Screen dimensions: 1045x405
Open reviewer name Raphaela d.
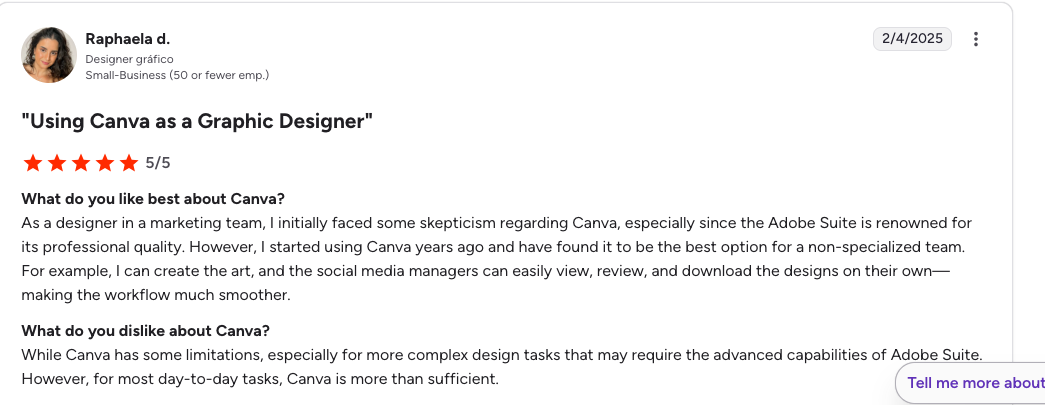127,39
